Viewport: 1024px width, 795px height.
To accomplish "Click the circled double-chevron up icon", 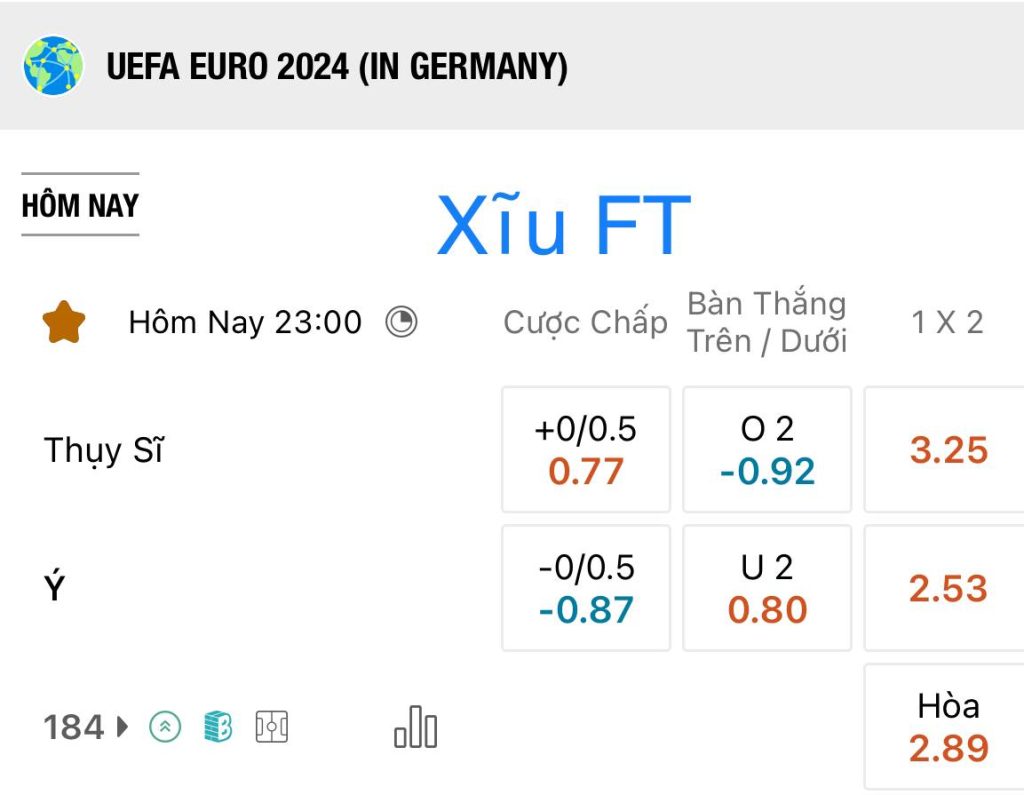I will [x=165, y=726].
